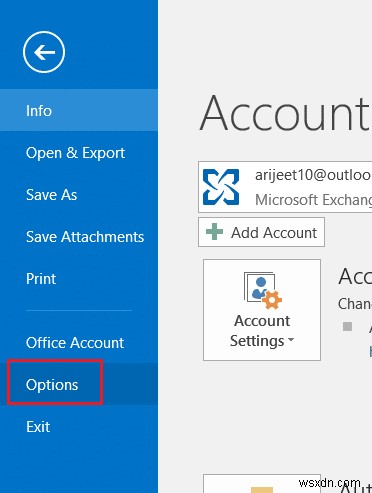Click the Account heading text
372x493 pixels.
tap(285, 114)
